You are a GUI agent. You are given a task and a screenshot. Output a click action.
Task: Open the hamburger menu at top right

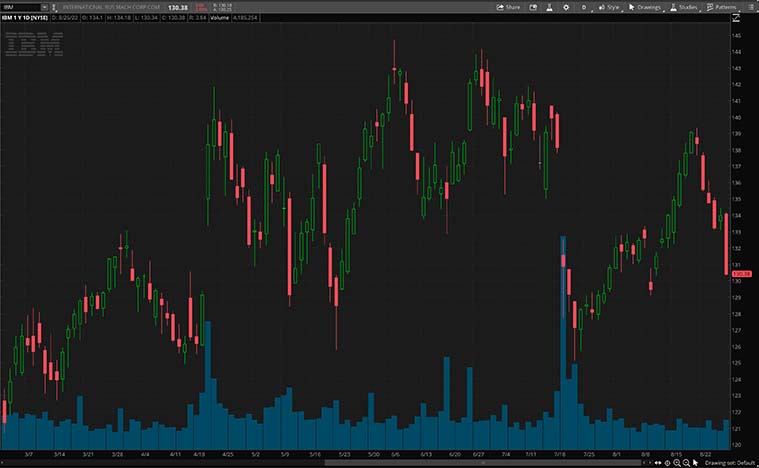(750, 6)
